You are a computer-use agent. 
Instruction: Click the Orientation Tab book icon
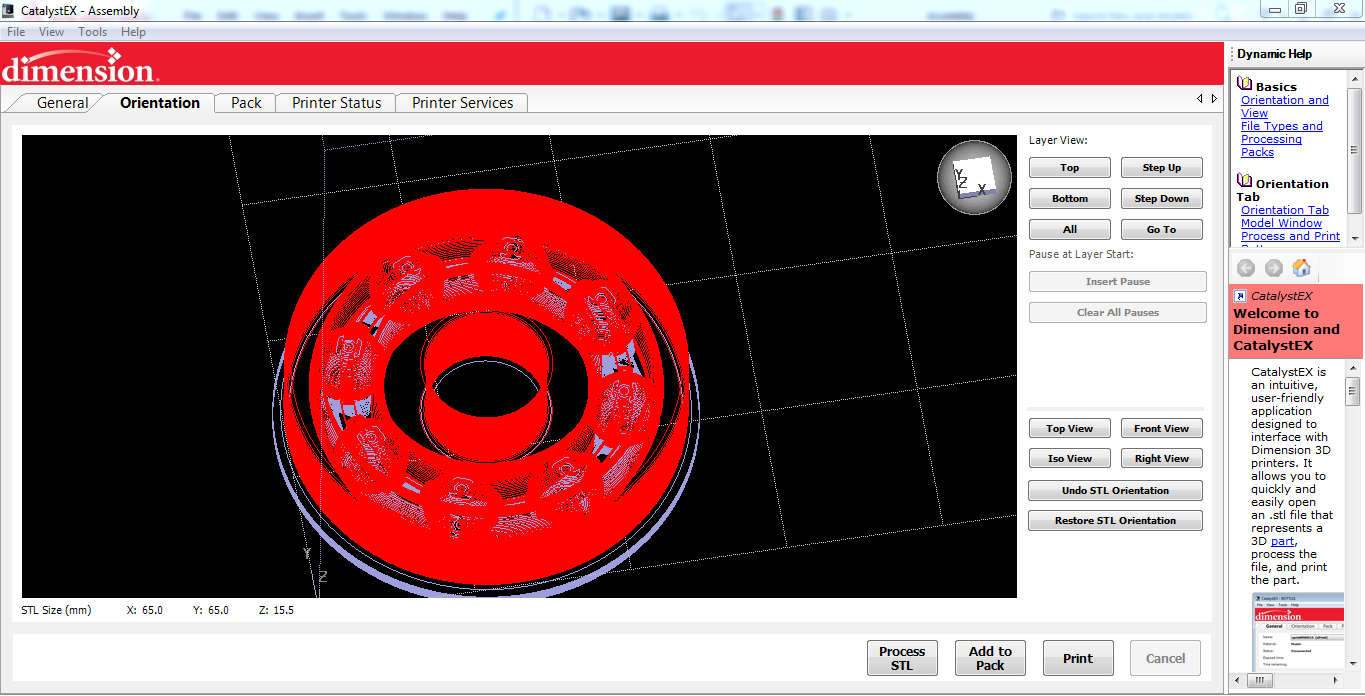pyautogui.click(x=1245, y=181)
